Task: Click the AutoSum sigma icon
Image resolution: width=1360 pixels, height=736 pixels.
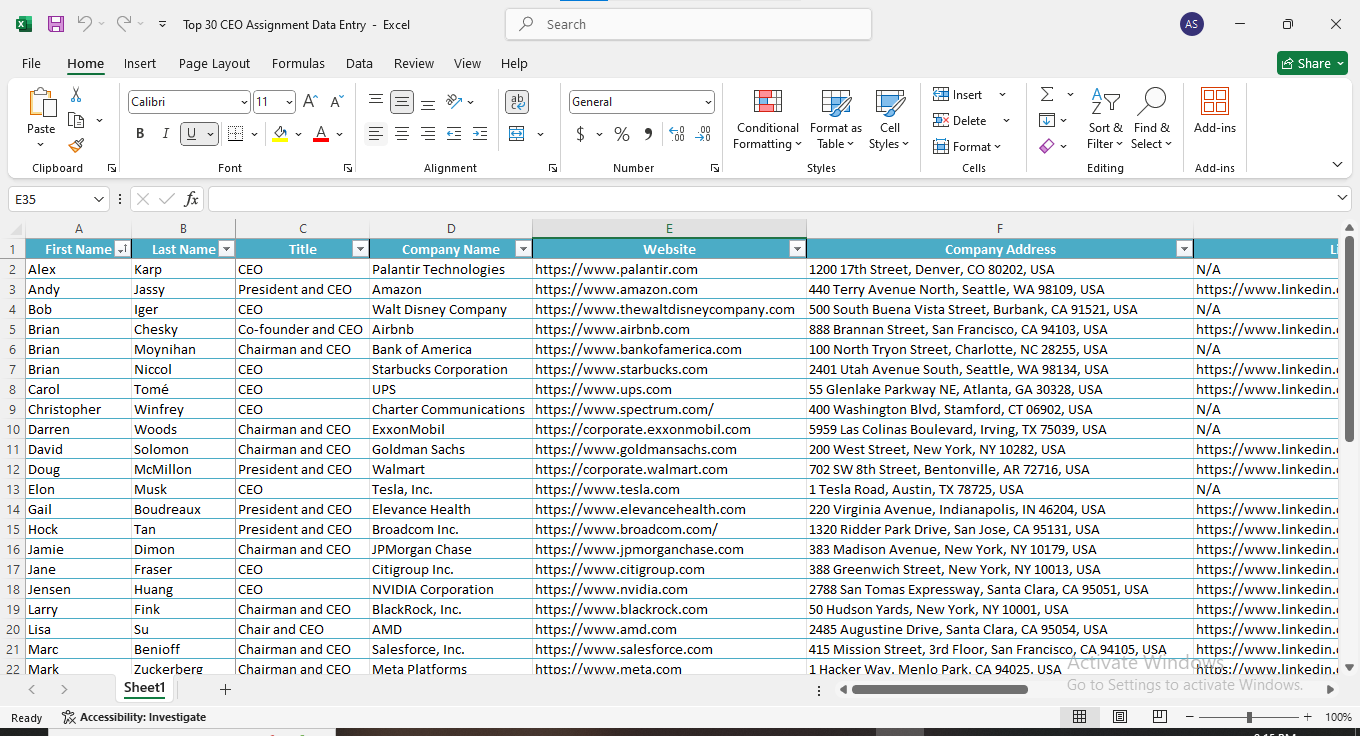Action: click(1047, 95)
